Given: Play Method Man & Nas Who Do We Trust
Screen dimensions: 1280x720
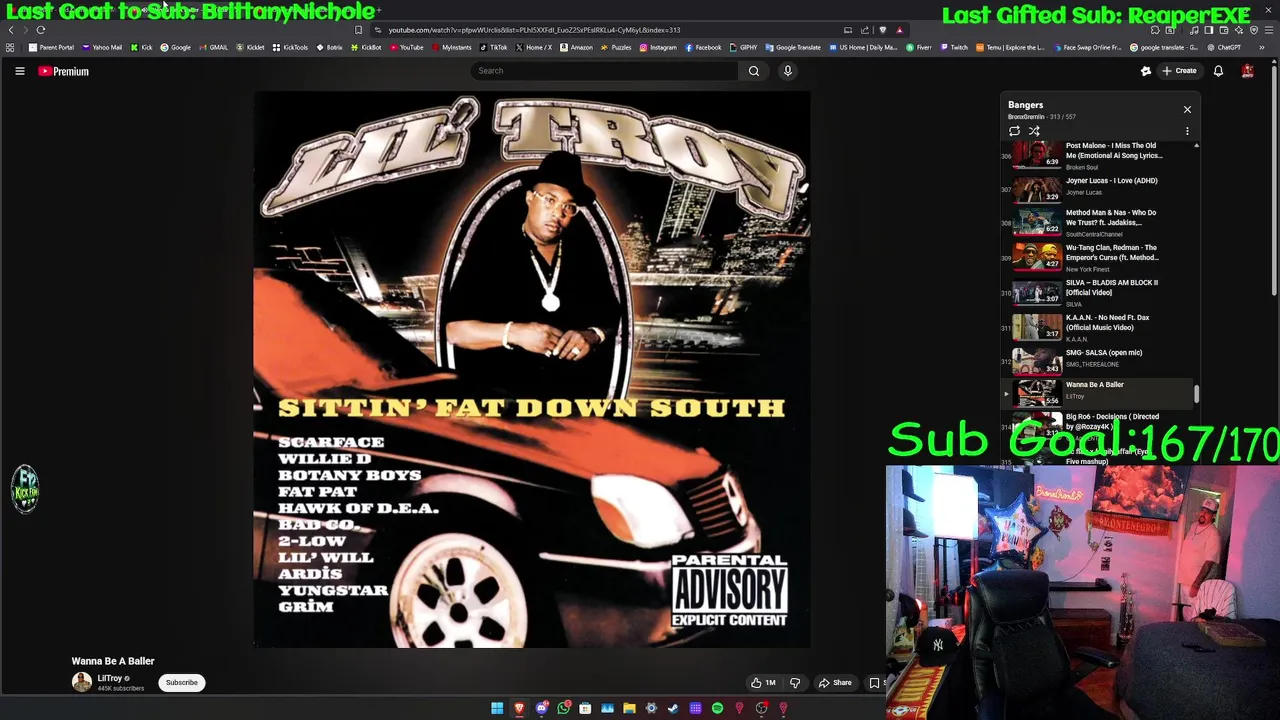Looking at the screenshot, I should pos(1097,222).
